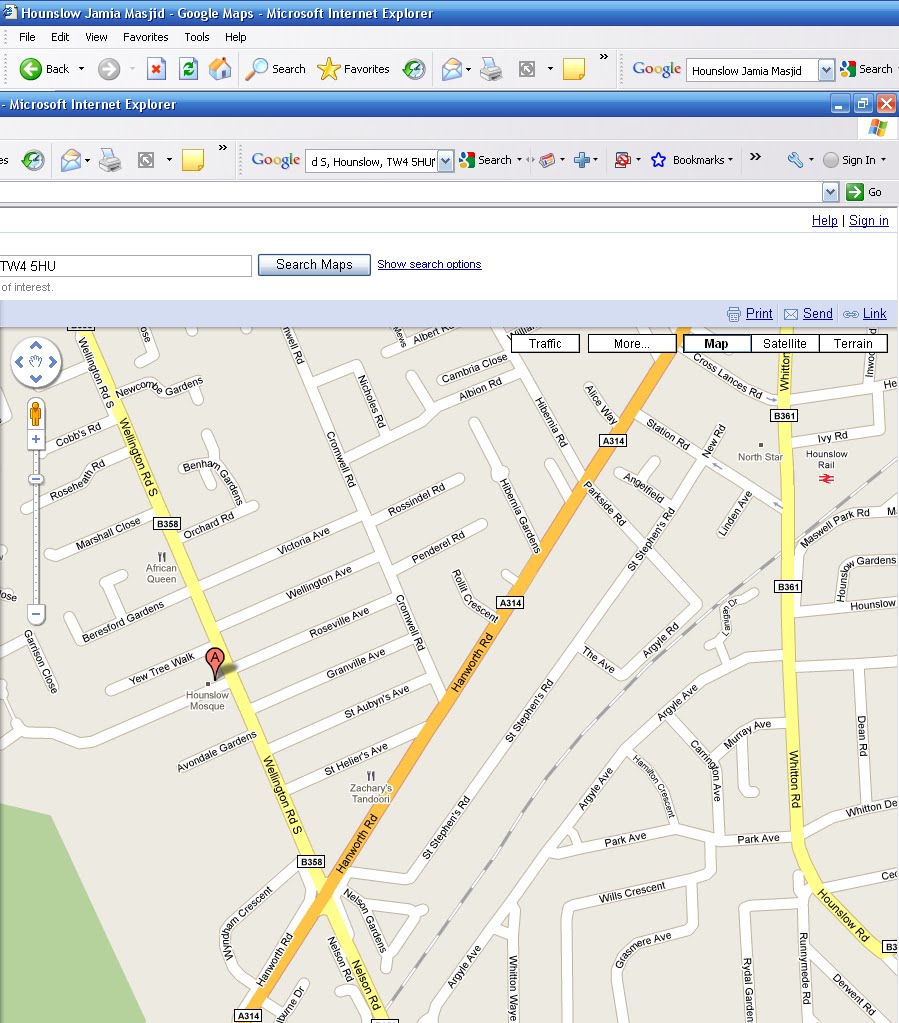The image size is (899, 1023).
Task: Click the pan left arrow on the map control
Action: click(19, 361)
